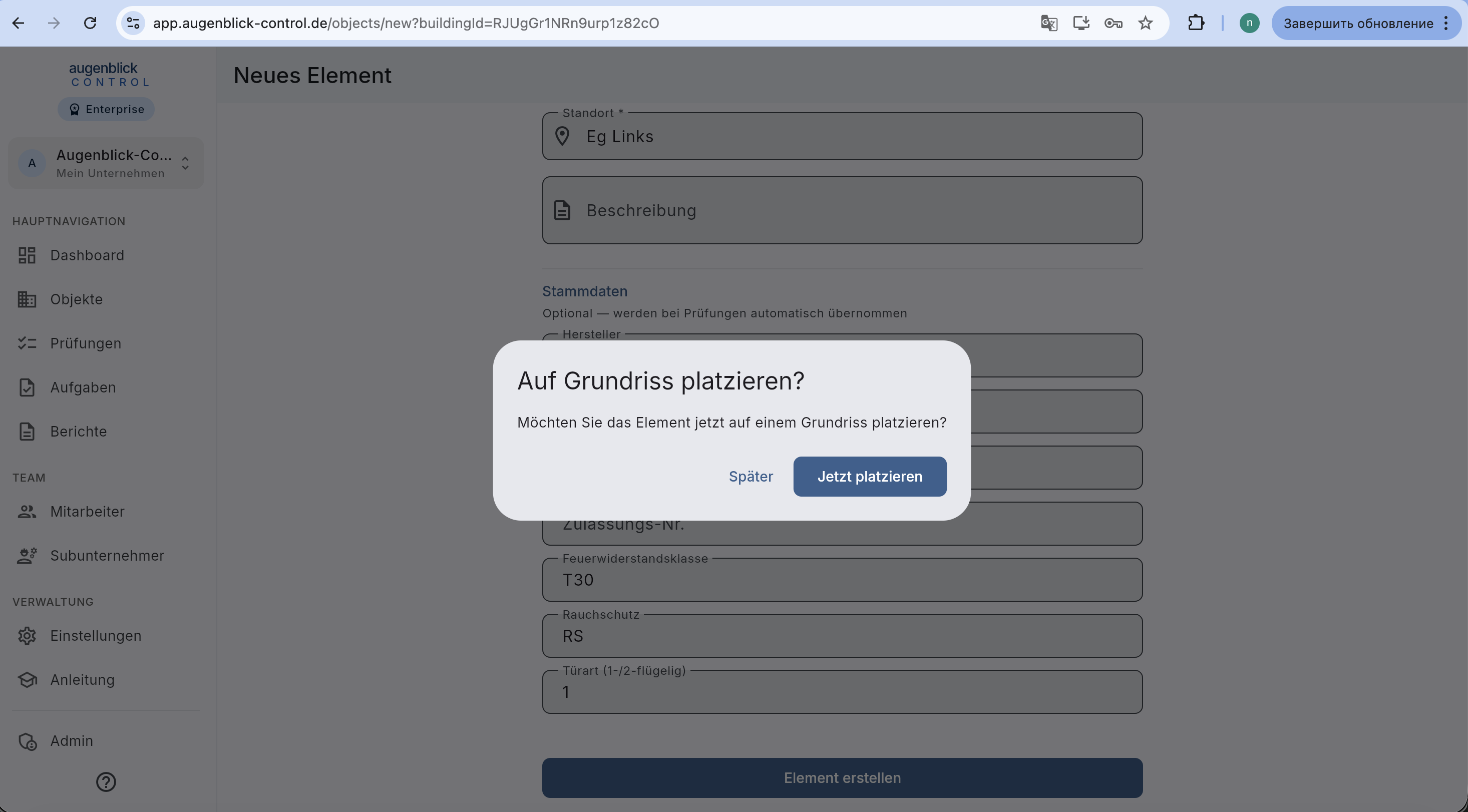The height and width of the screenshot is (812, 1468).
Task: Open the Chrome three-dot menu
Action: tap(1446, 23)
